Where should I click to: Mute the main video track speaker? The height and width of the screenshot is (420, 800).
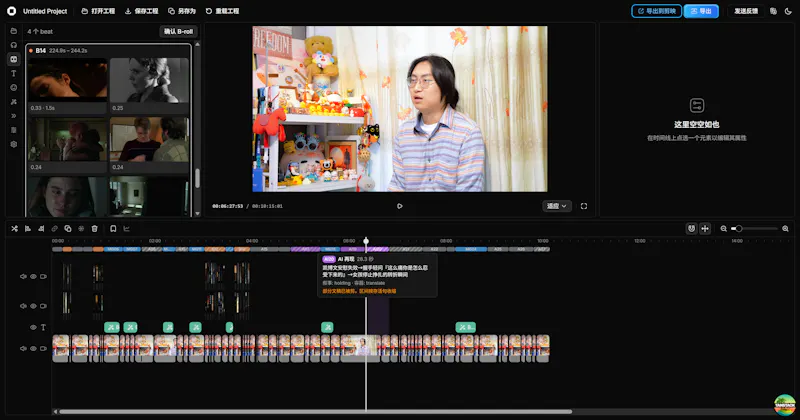23,349
